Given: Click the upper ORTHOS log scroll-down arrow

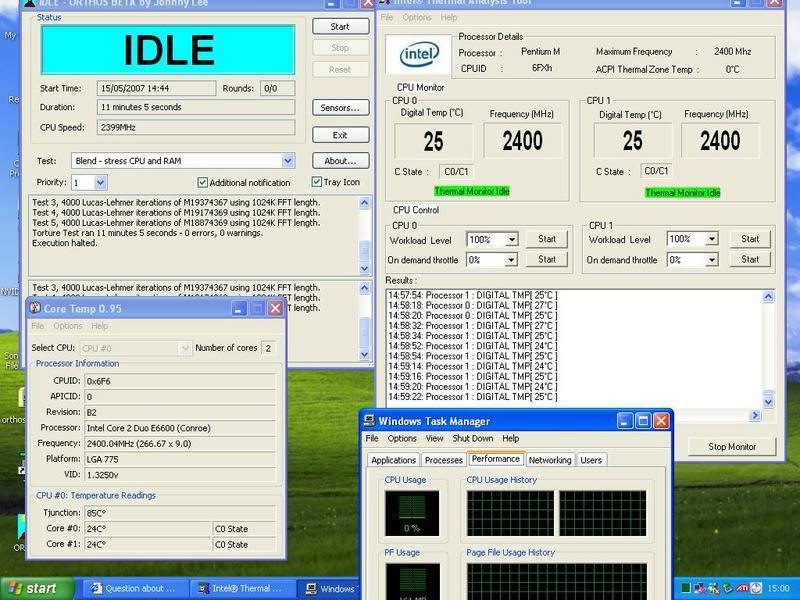Looking at the screenshot, I should pos(364,268).
